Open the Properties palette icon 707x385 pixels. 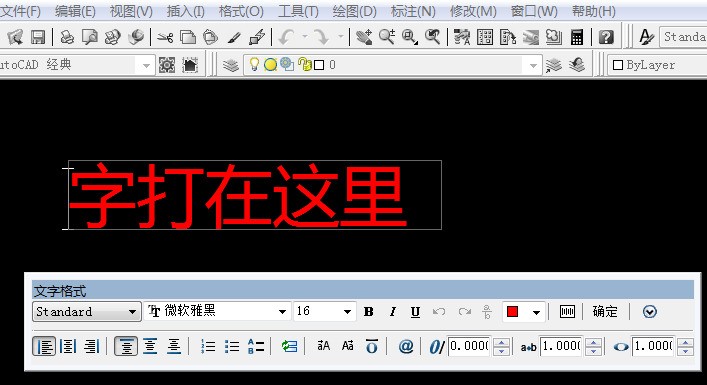[462, 37]
